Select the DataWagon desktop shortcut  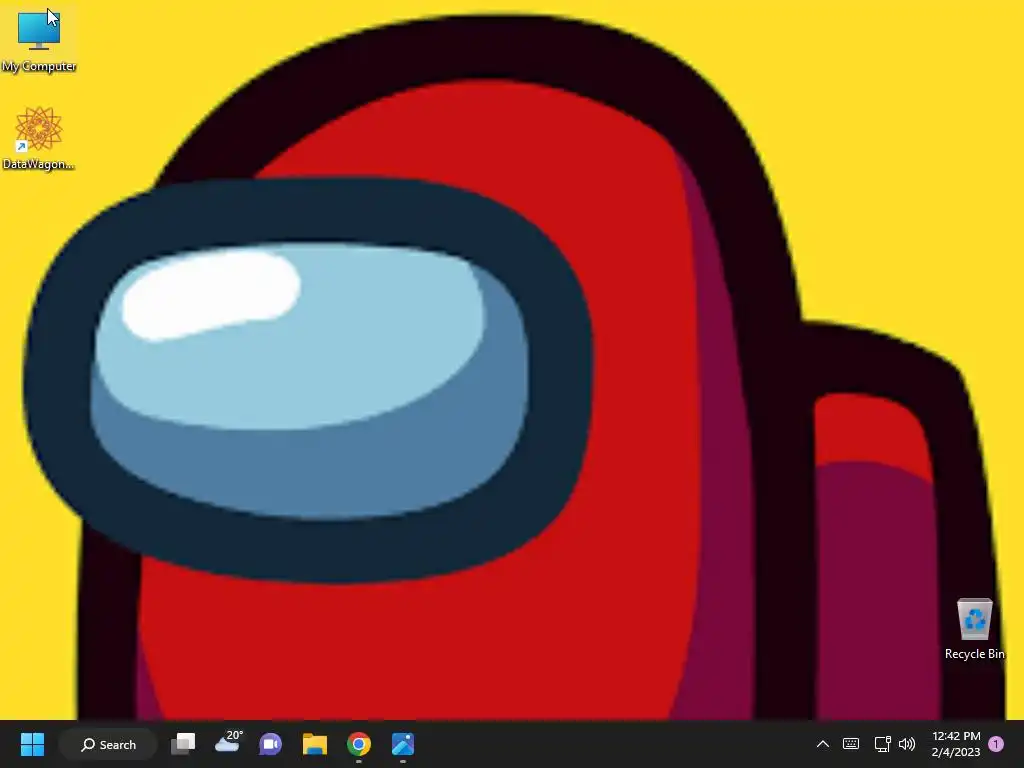[39, 138]
